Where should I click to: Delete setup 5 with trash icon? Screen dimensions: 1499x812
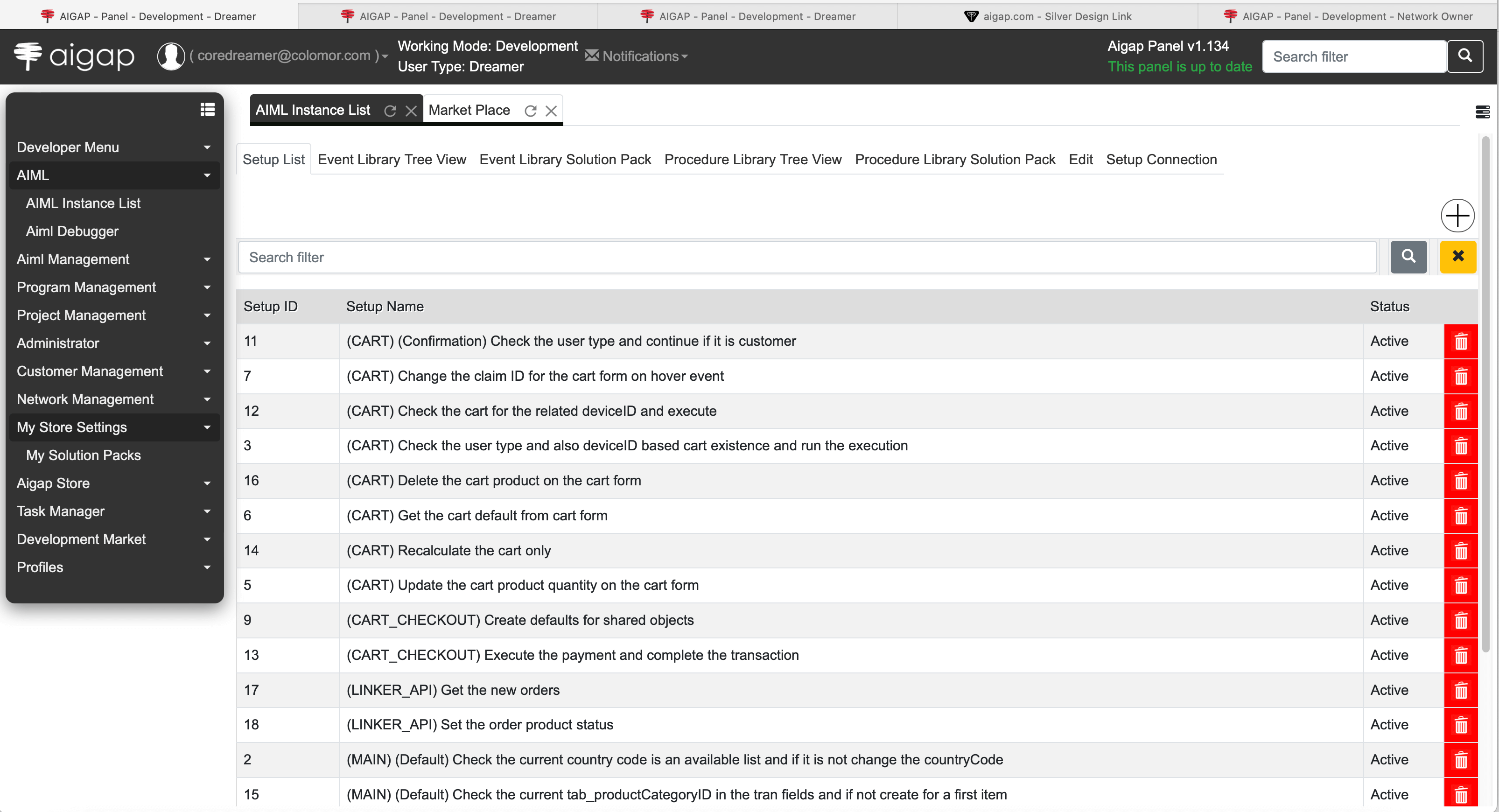1461,585
